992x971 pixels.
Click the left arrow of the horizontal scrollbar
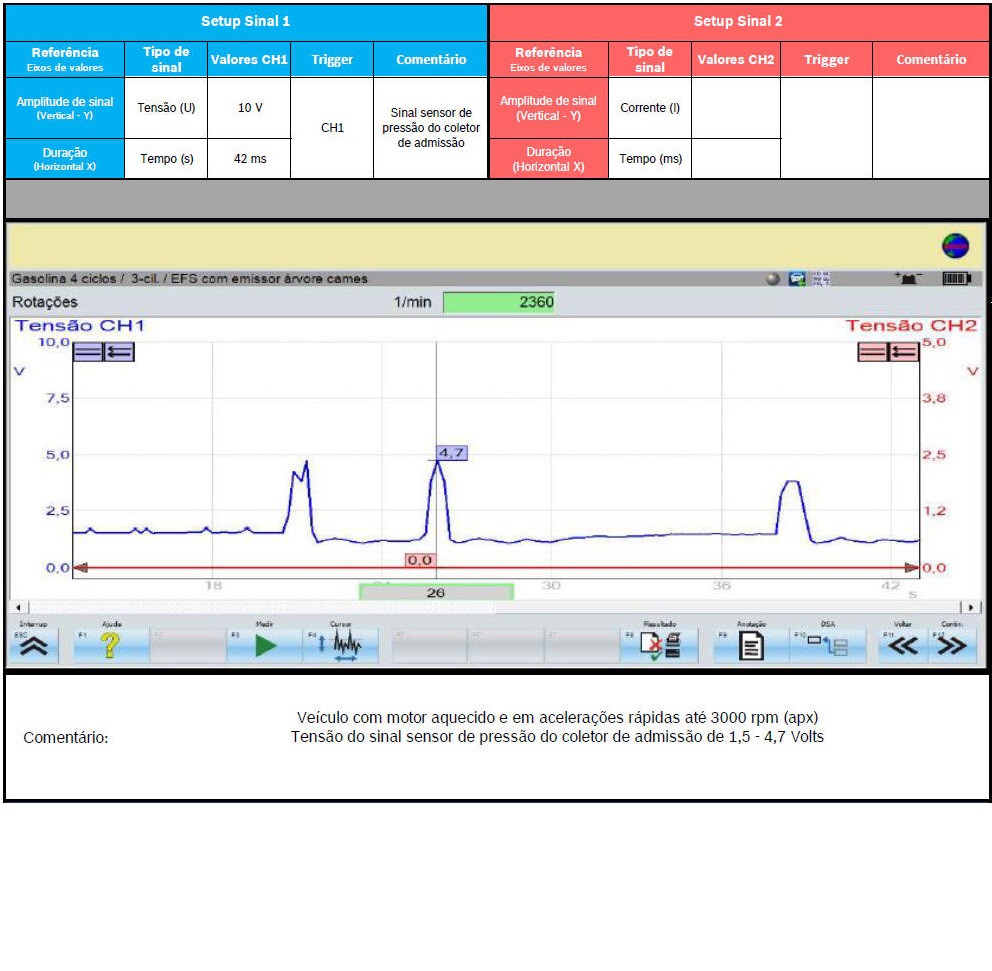click(x=17, y=607)
